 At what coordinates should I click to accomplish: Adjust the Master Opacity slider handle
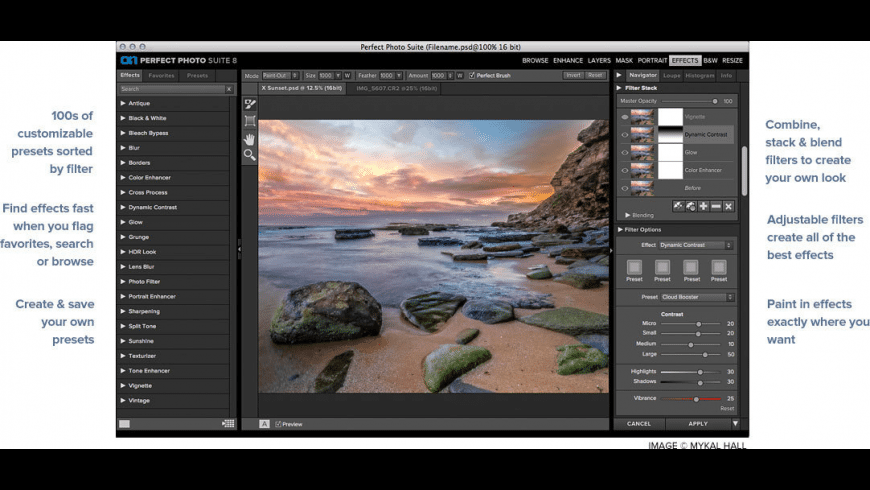click(x=715, y=101)
